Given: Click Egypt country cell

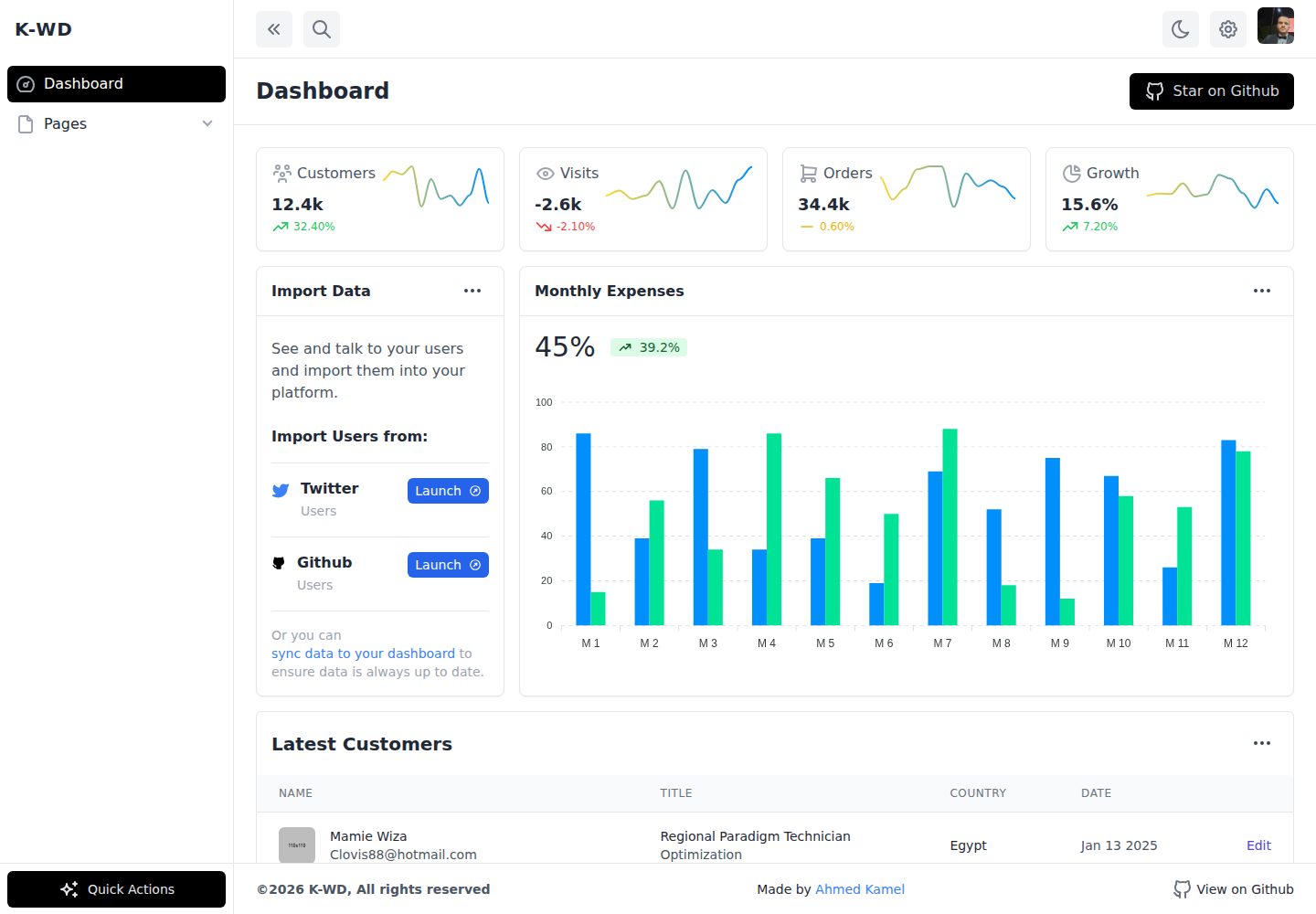Looking at the screenshot, I should 968,845.
